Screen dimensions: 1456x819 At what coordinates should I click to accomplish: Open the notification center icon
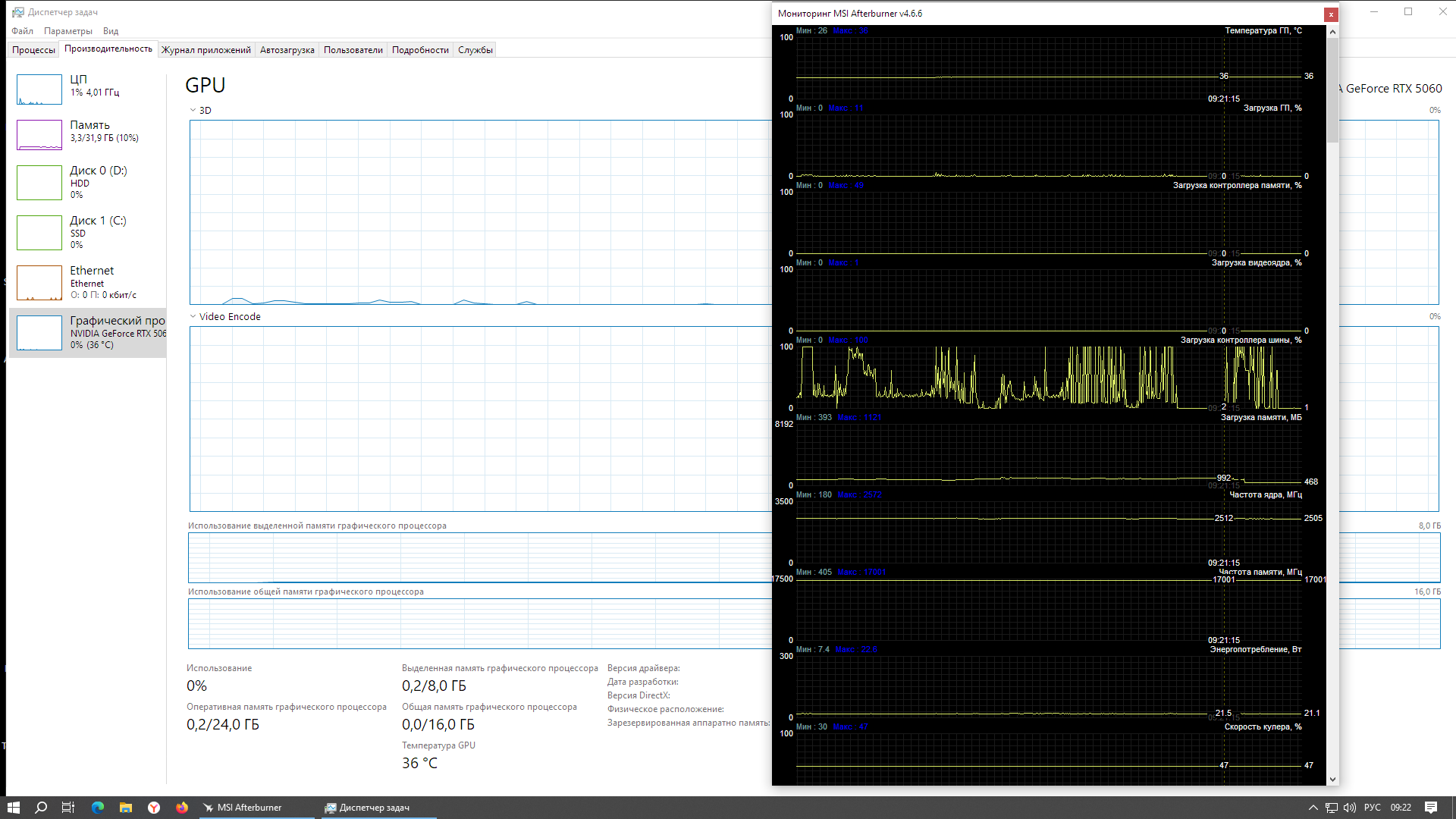(x=1431, y=808)
